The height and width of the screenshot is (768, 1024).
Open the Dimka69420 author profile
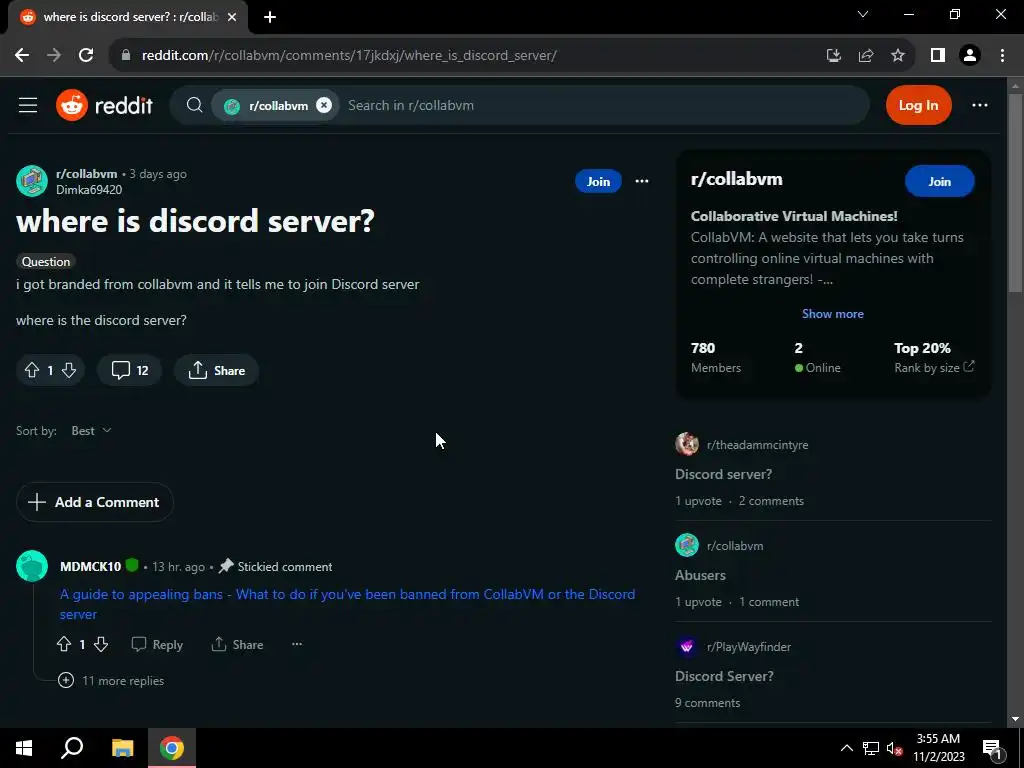(89, 190)
